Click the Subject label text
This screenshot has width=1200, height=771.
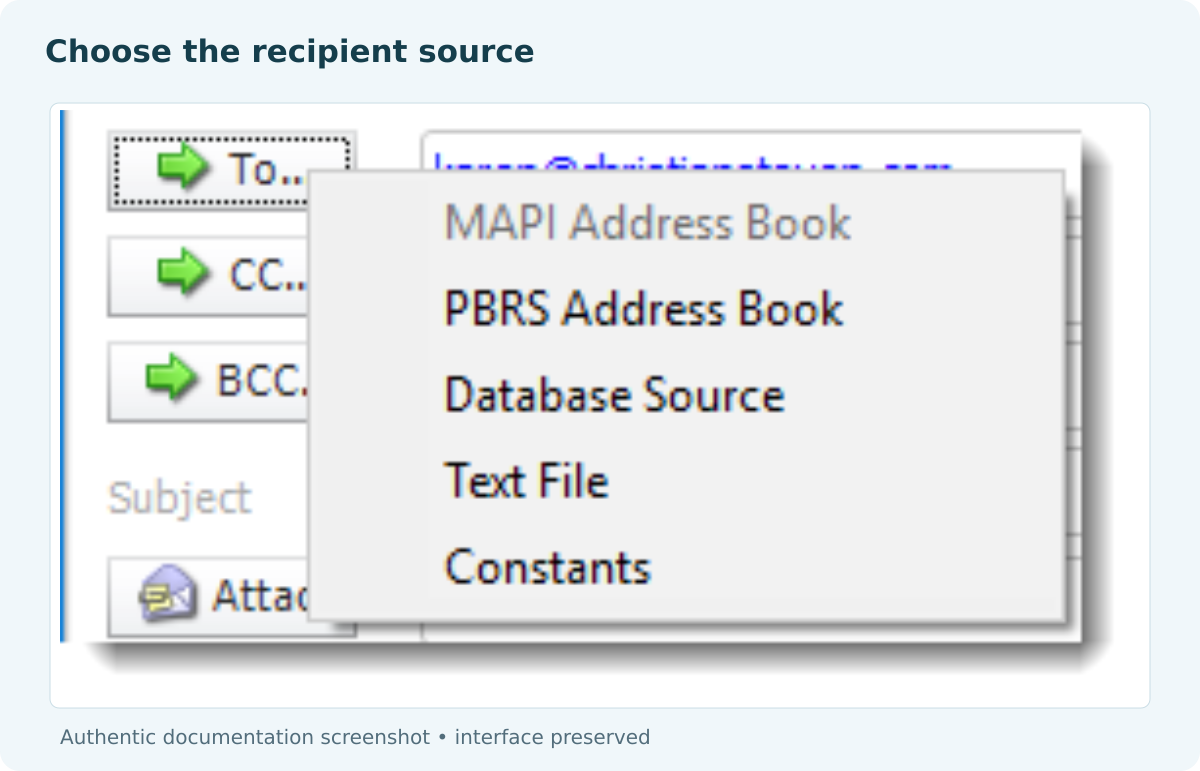click(180, 498)
